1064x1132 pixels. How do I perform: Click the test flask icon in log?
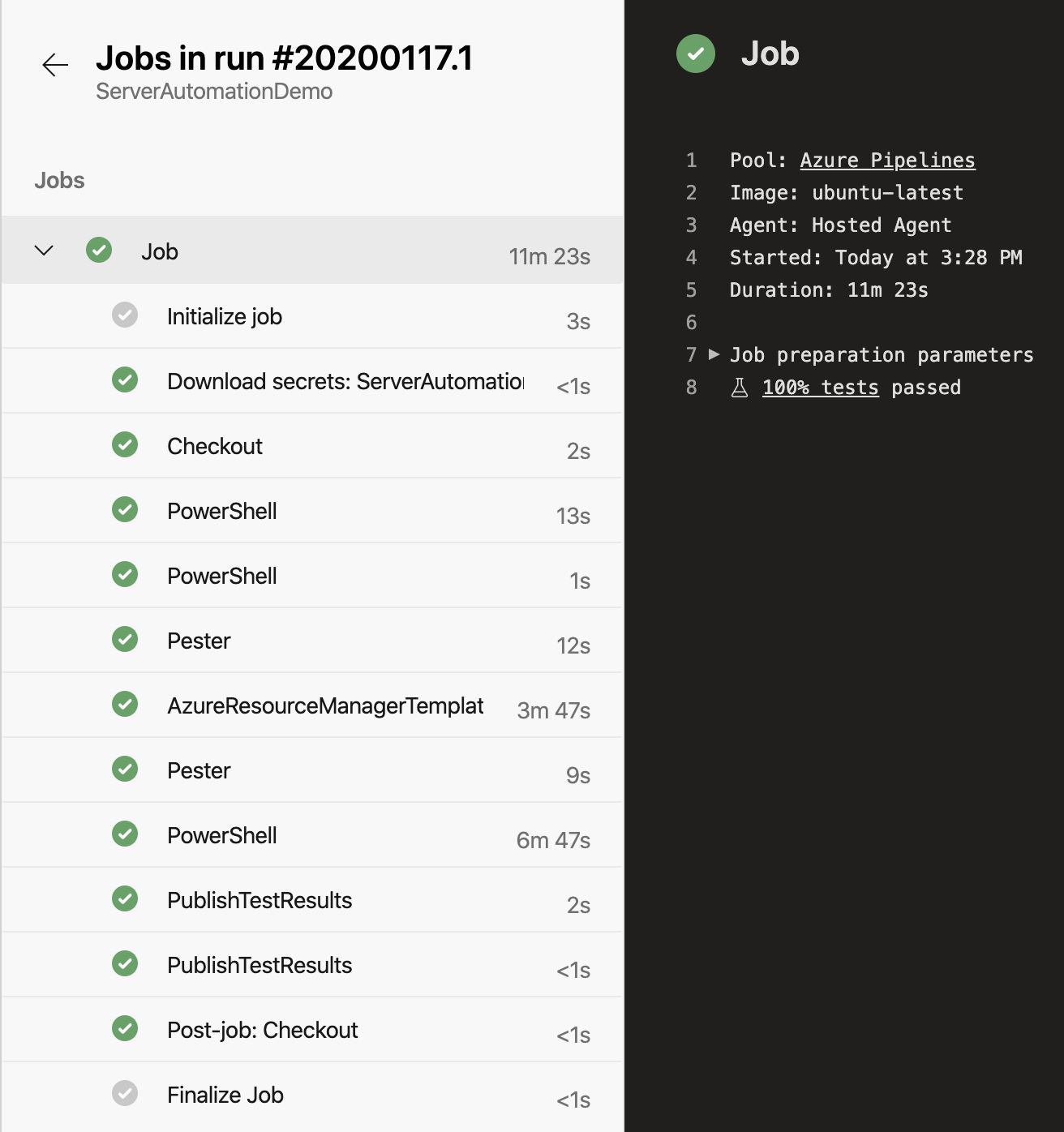[x=740, y=388]
